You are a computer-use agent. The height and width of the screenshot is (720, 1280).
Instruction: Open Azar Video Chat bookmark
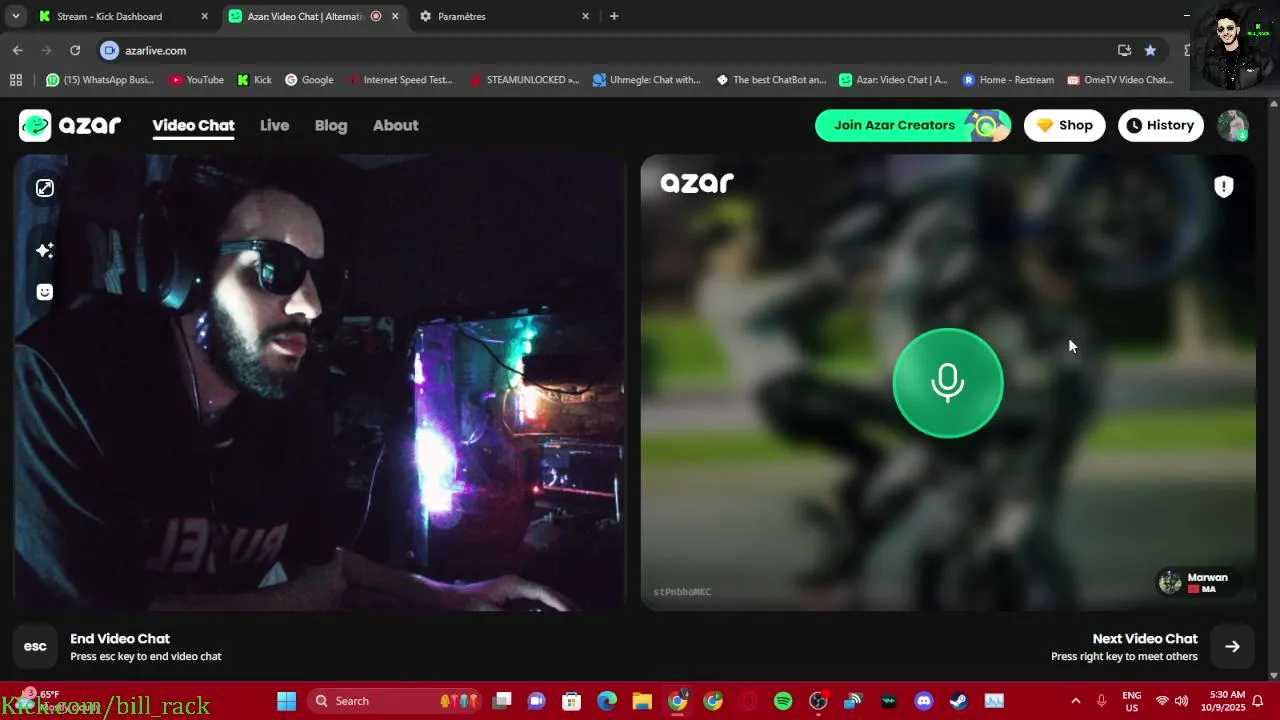coord(893,80)
